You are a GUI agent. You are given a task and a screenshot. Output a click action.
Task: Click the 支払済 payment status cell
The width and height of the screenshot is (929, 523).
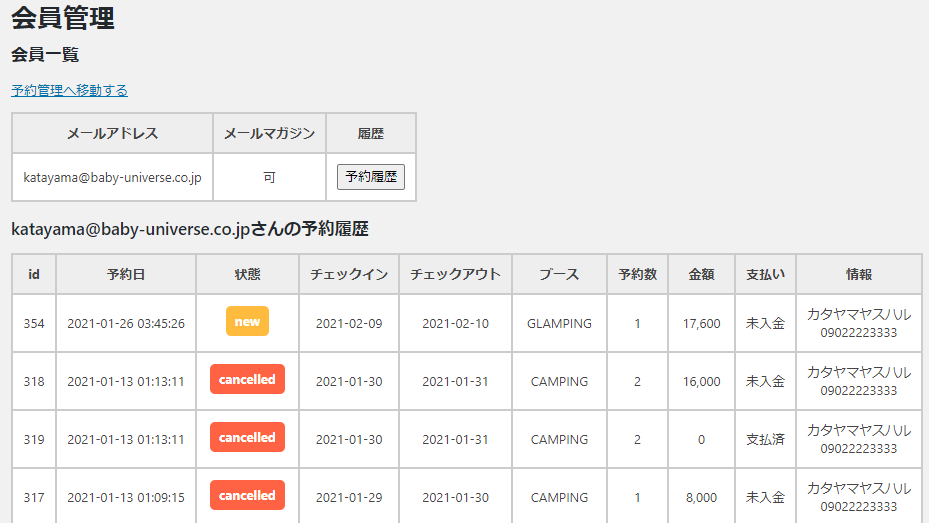[765, 439]
